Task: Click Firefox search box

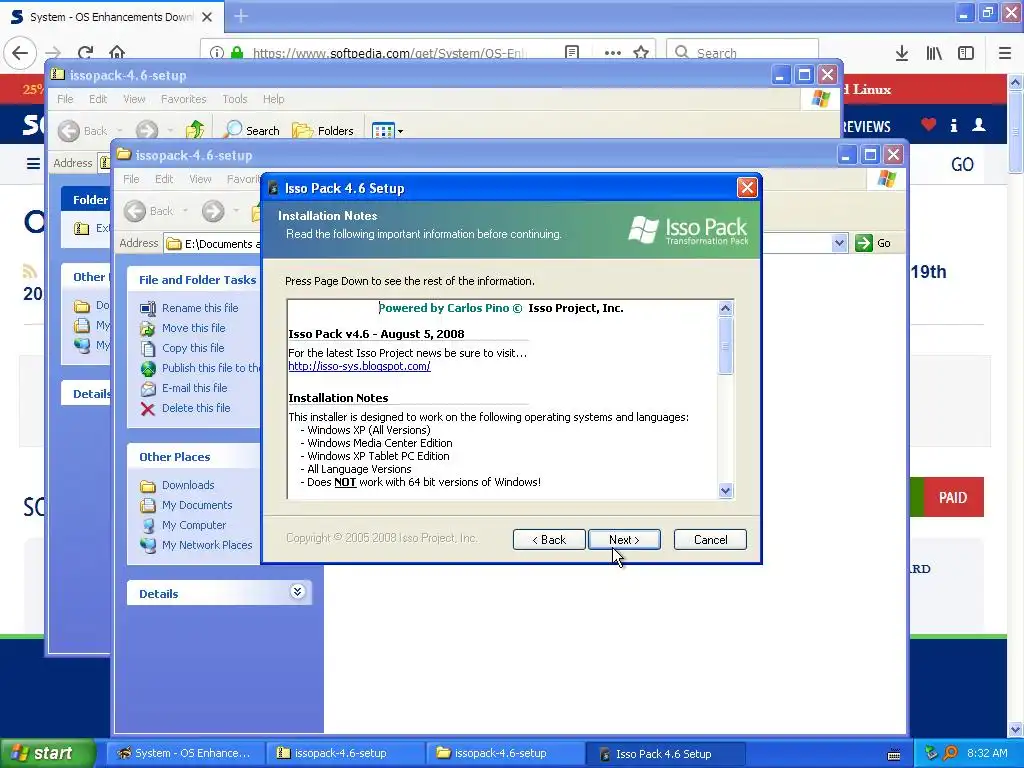Action: (x=743, y=52)
